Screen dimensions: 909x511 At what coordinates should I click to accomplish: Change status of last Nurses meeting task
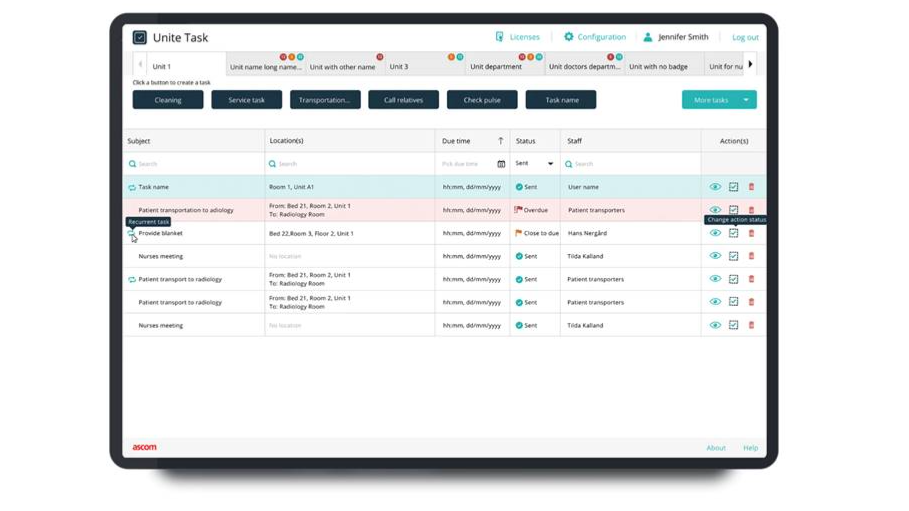(734, 325)
